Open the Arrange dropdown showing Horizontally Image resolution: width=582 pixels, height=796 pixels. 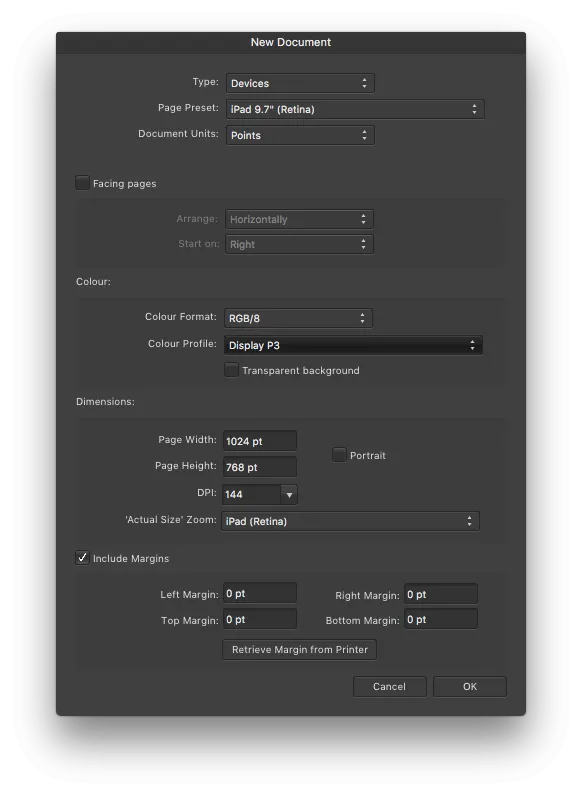(299, 219)
